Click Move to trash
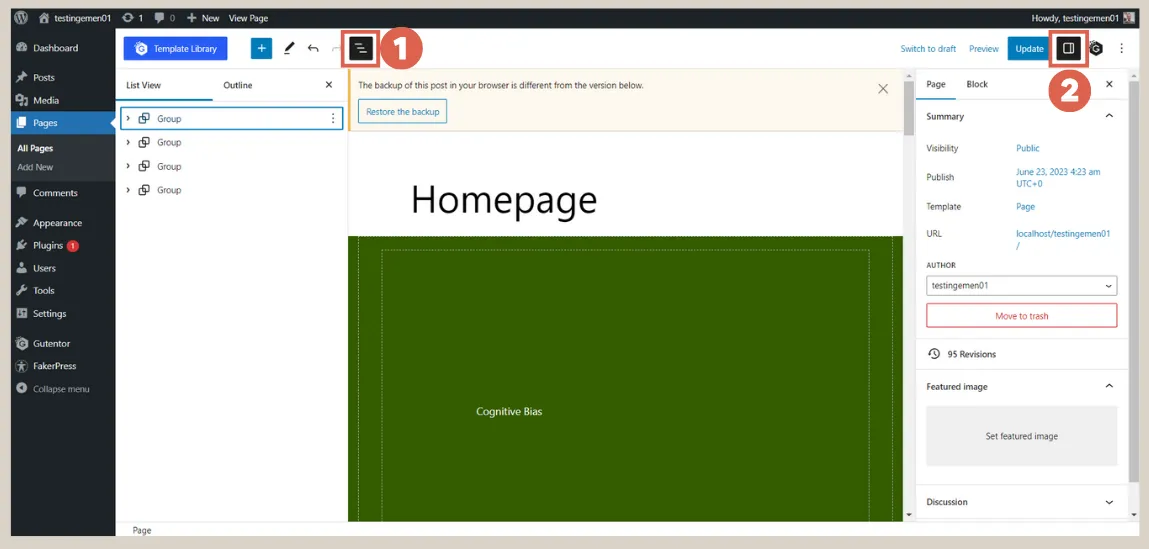The height and width of the screenshot is (549, 1149). click(x=1021, y=316)
